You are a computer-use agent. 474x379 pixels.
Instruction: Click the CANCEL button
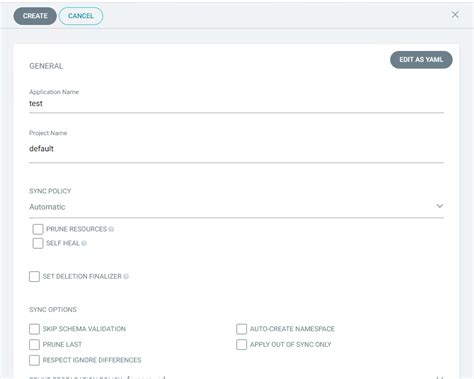[x=81, y=16]
